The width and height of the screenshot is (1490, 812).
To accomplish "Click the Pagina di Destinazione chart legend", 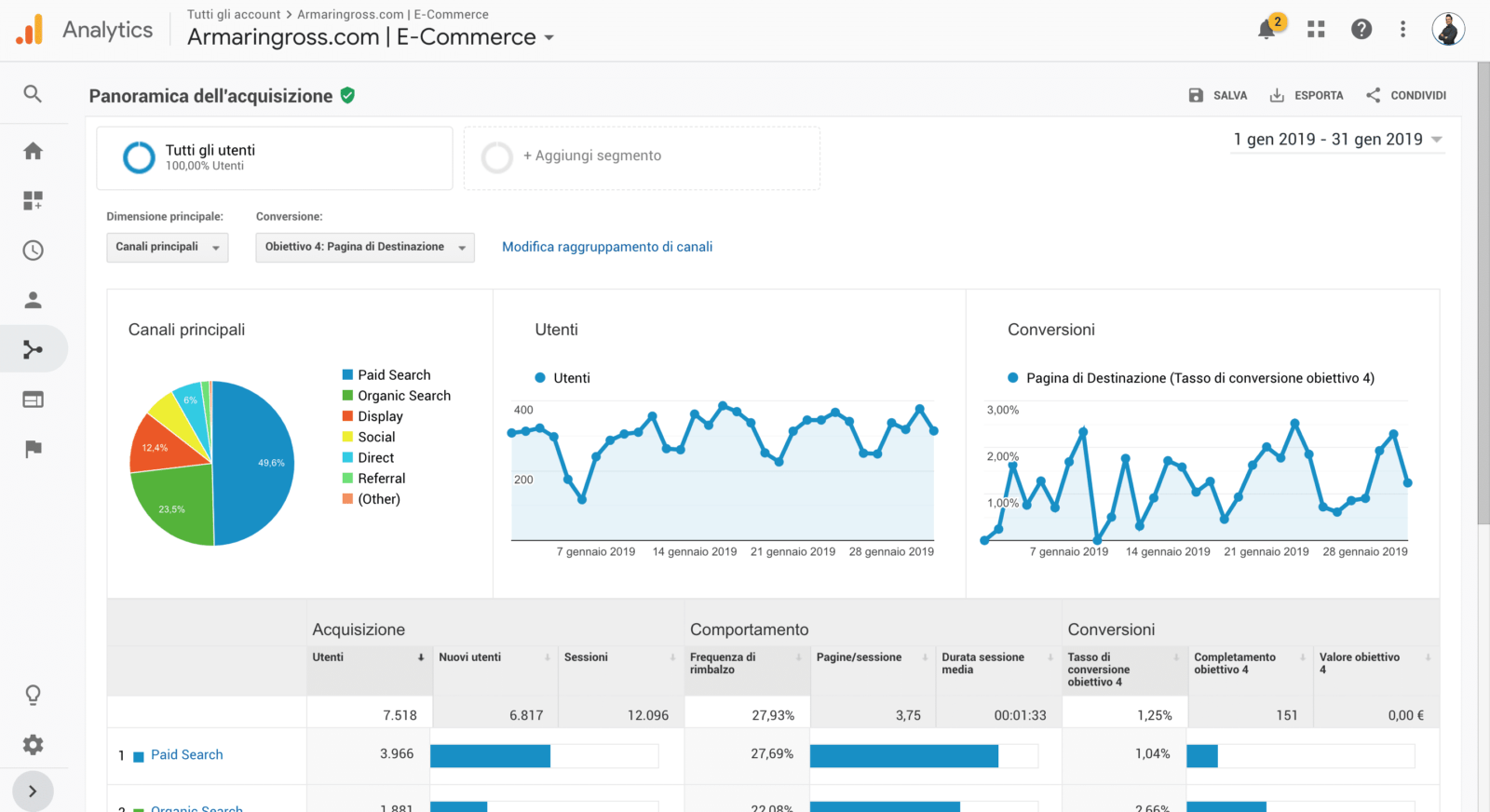I will pyautogui.click(x=1191, y=378).
